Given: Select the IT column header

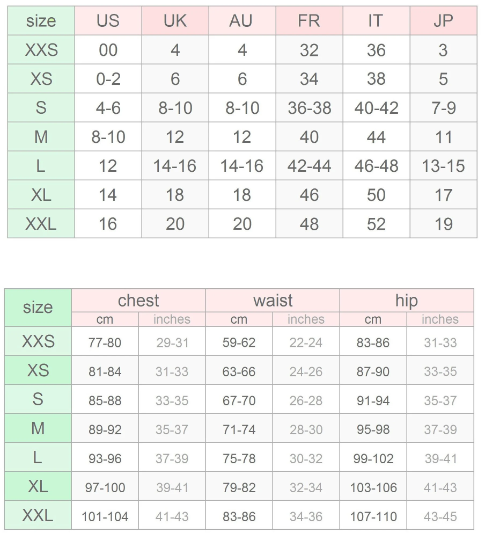Looking at the screenshot, I should (x=376, y=21).
